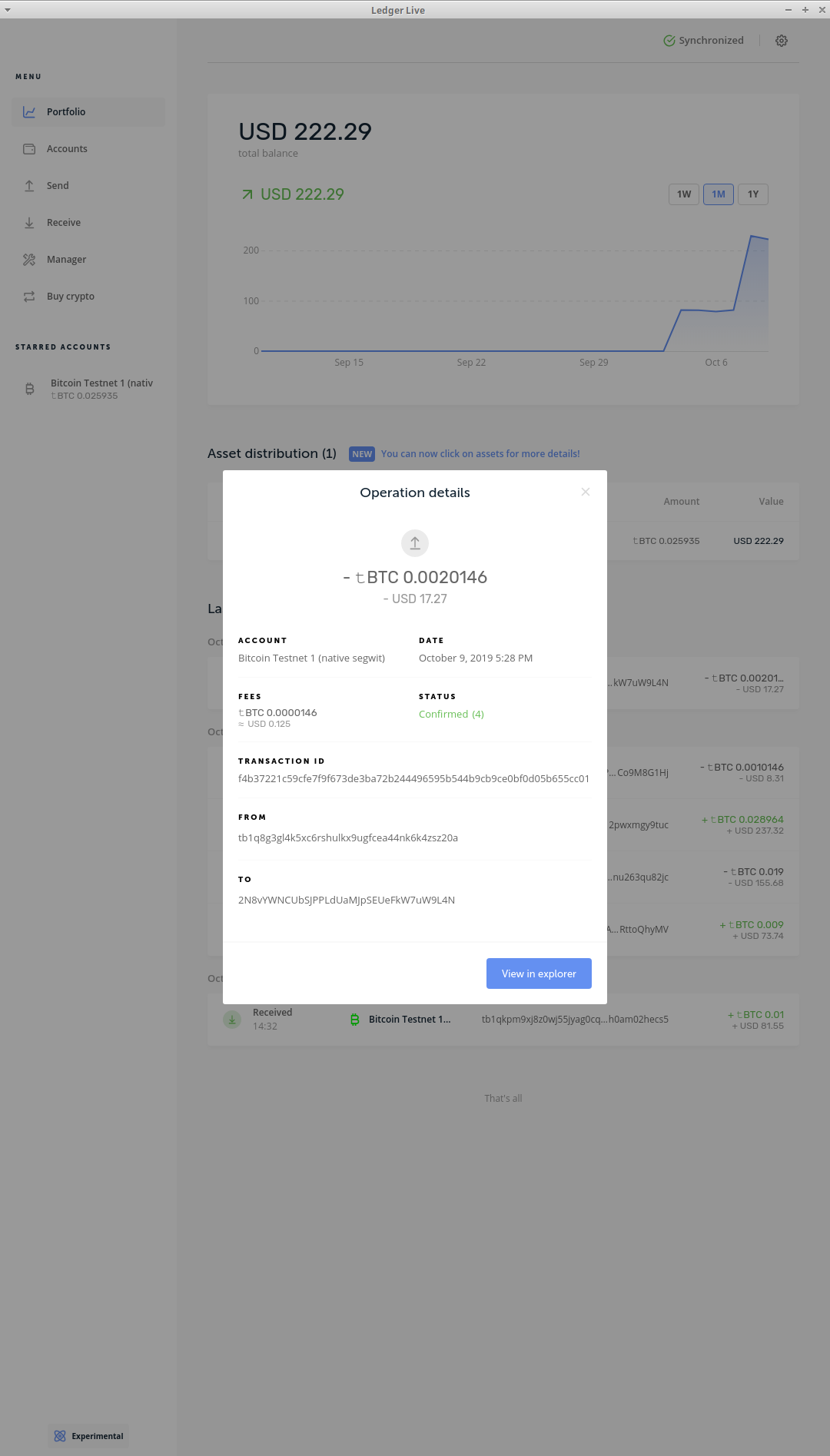Click the green Received icon in last row

(x=232, y=1020)
